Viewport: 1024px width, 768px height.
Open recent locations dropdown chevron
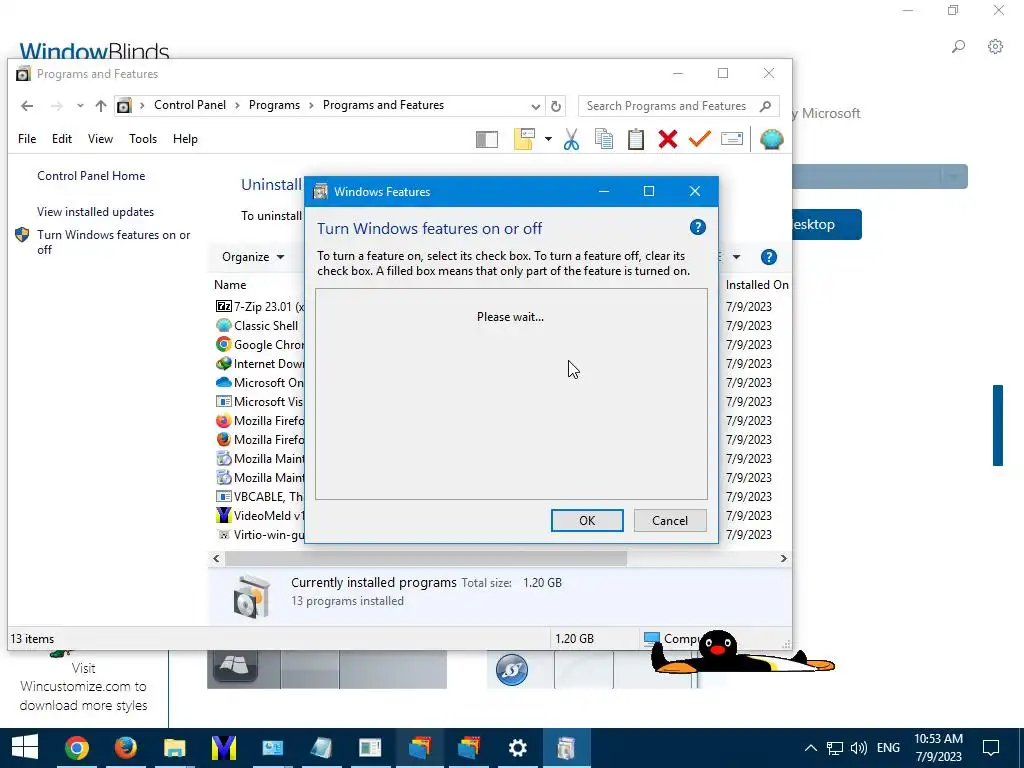(x=80, y=106)
